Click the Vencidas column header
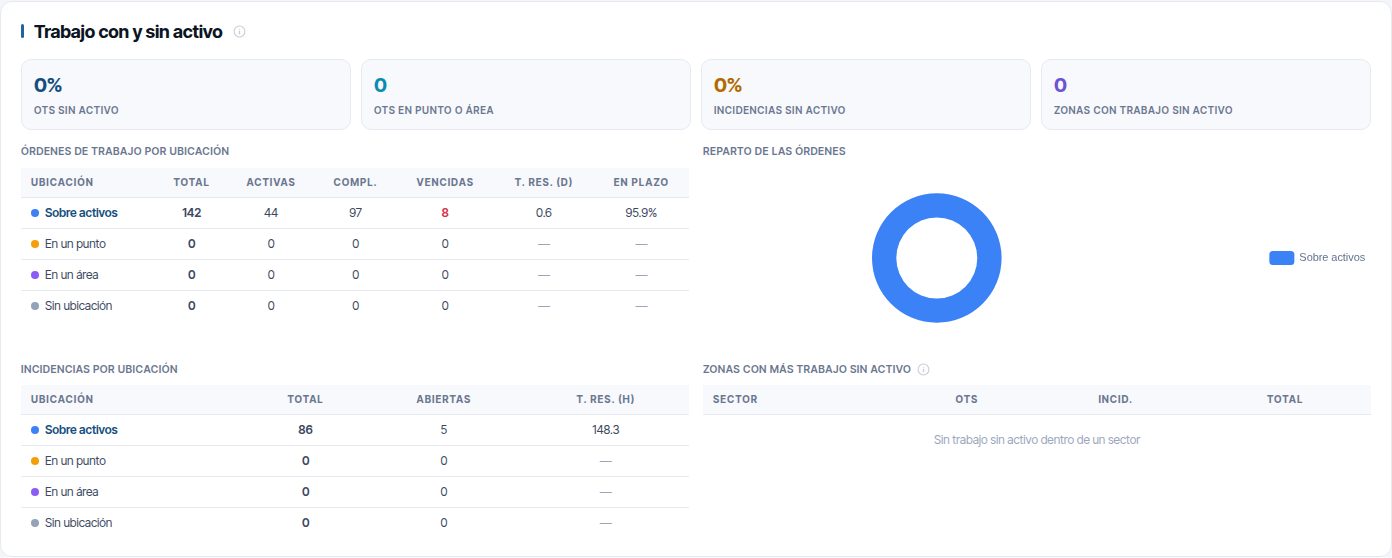 [445, 182]
